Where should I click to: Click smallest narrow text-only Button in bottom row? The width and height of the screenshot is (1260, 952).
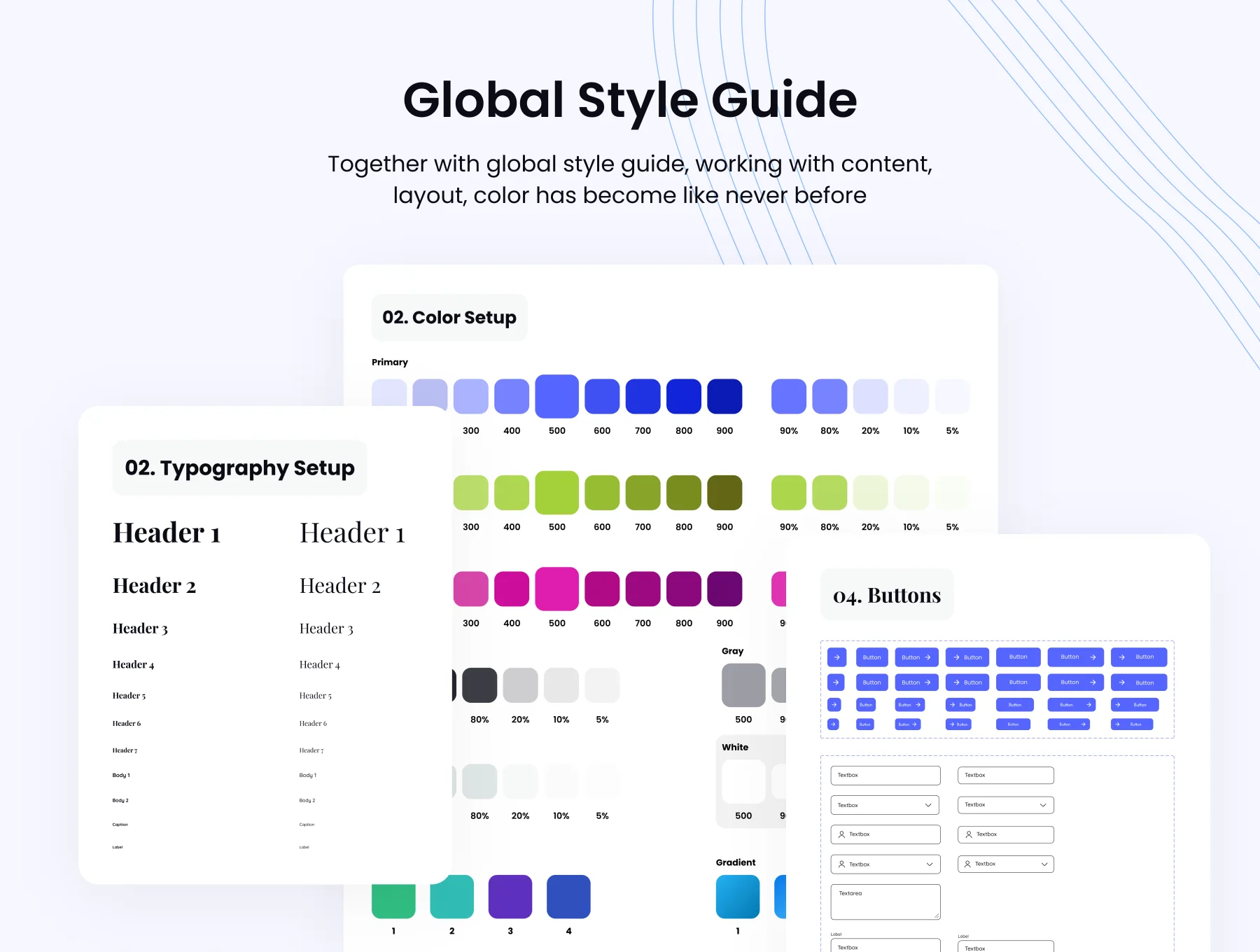(x=865, y=724)
